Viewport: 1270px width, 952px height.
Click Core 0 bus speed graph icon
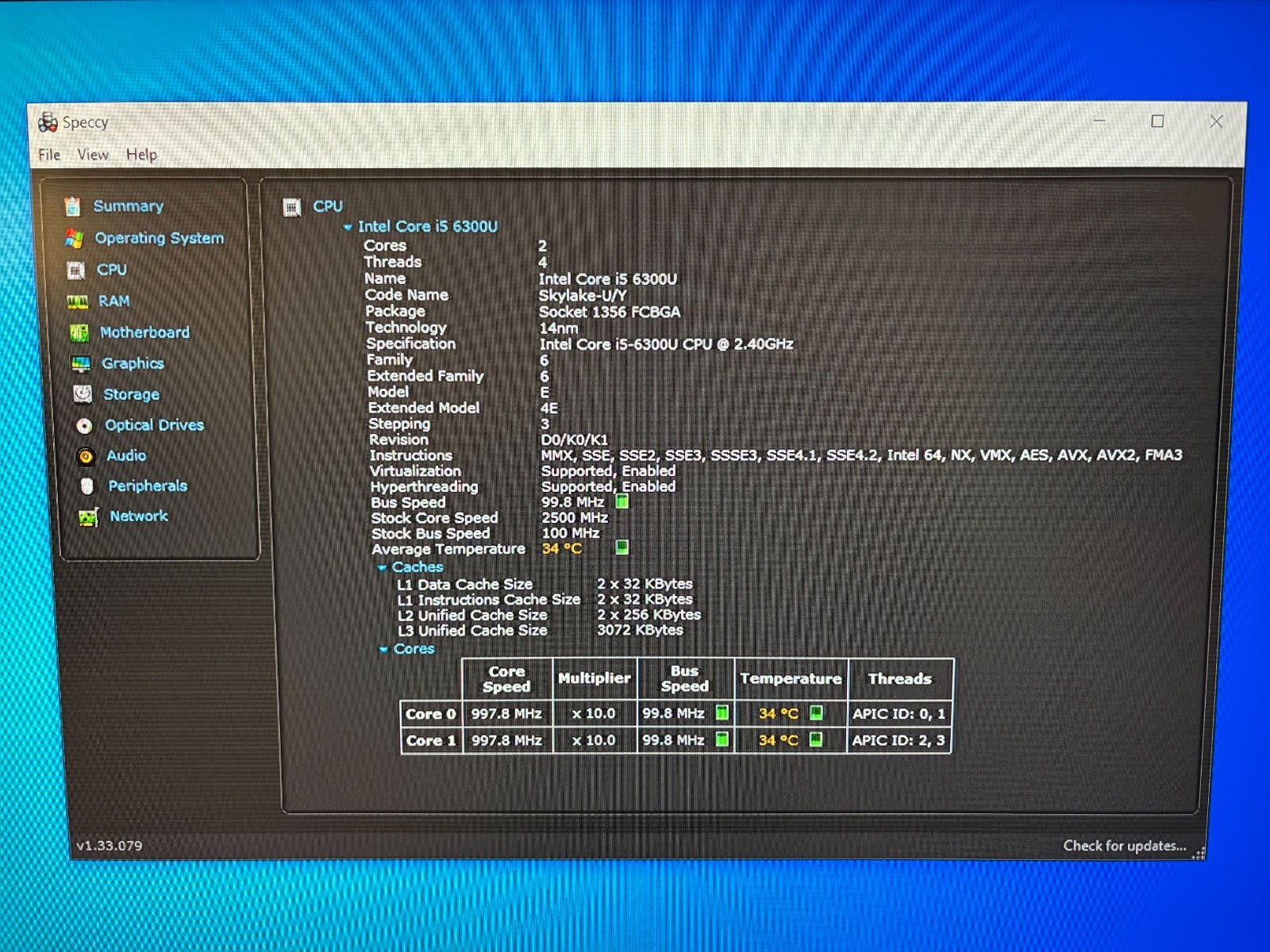click(x=722, y=712)
